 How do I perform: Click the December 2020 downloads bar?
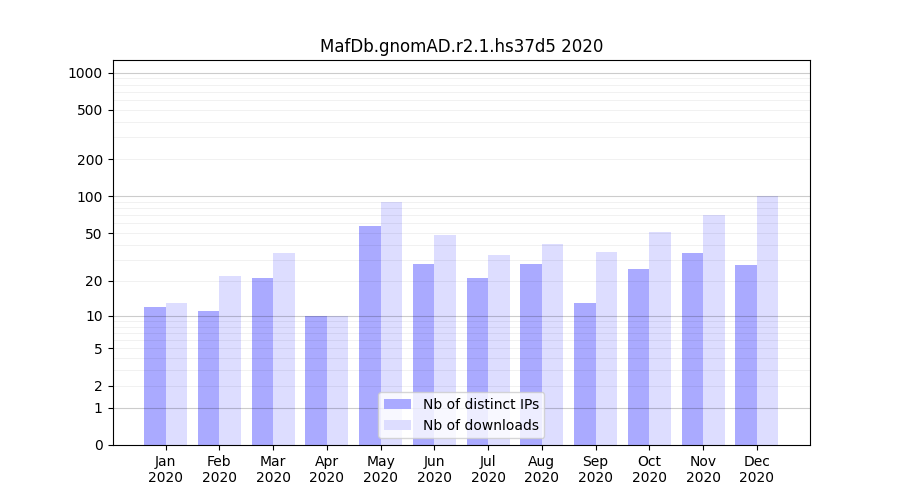pyautogui.click(x=767, y=320)
